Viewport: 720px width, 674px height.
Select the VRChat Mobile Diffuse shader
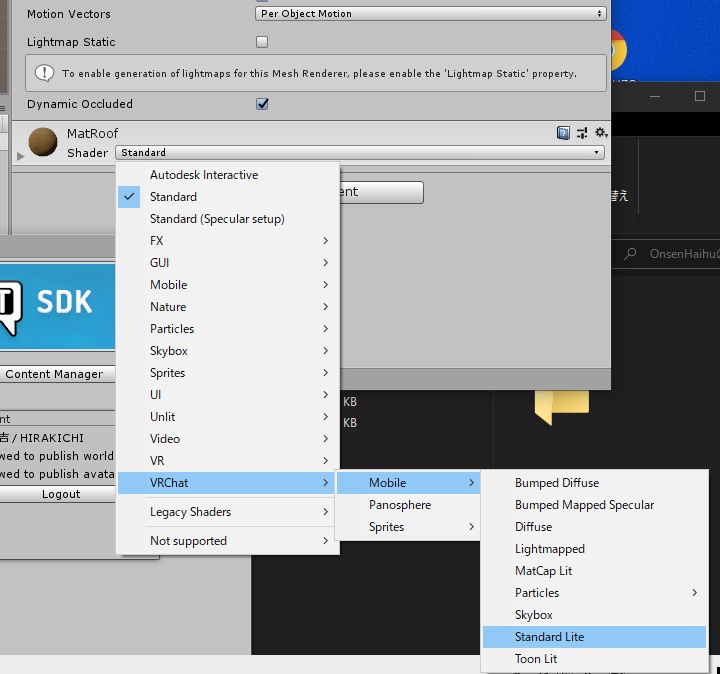click(594, 527)
